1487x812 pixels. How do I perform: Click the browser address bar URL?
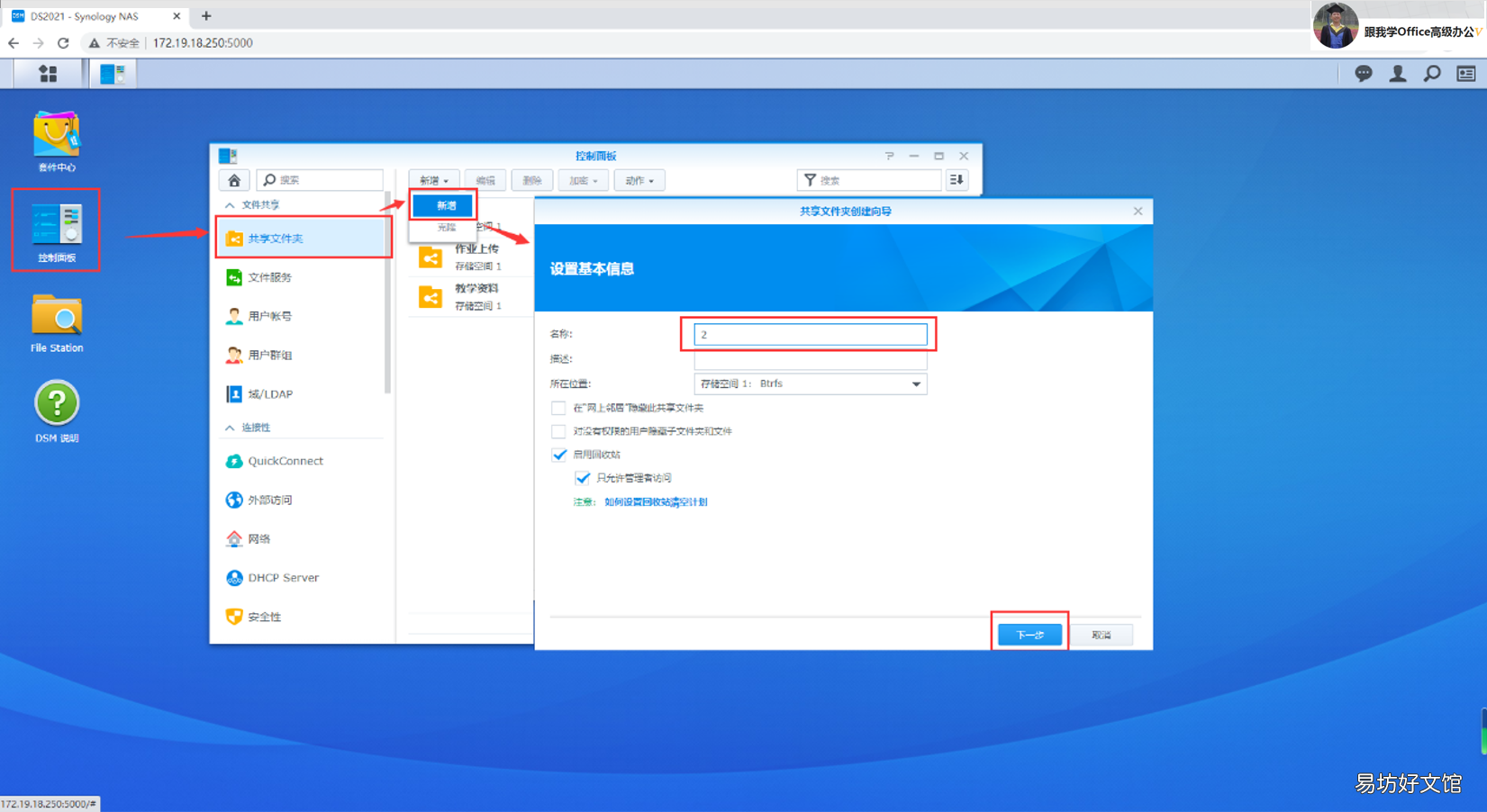coord(203,43)
